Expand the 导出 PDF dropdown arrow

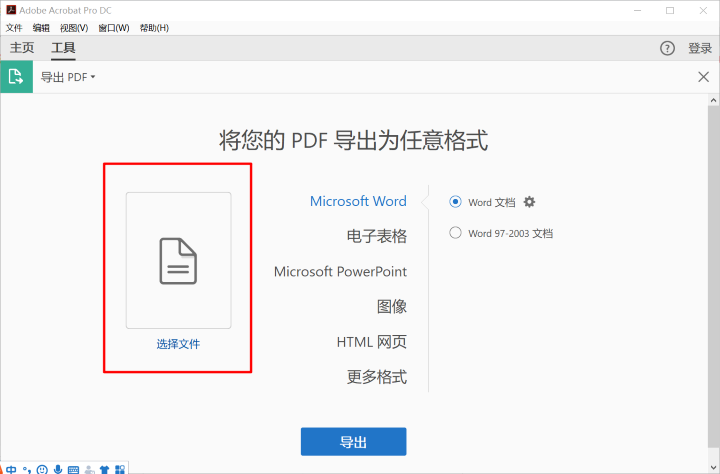(x=93, y=77)
